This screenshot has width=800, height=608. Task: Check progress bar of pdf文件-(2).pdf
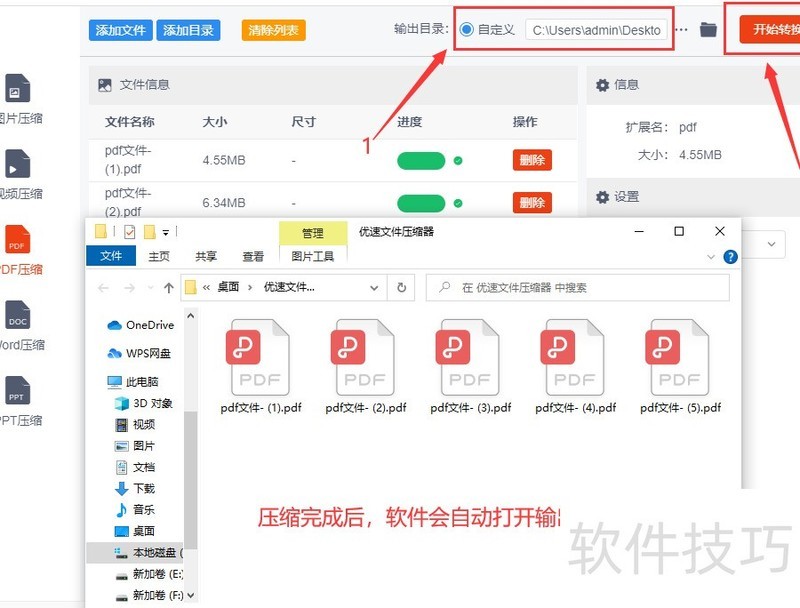pos(420,202)
